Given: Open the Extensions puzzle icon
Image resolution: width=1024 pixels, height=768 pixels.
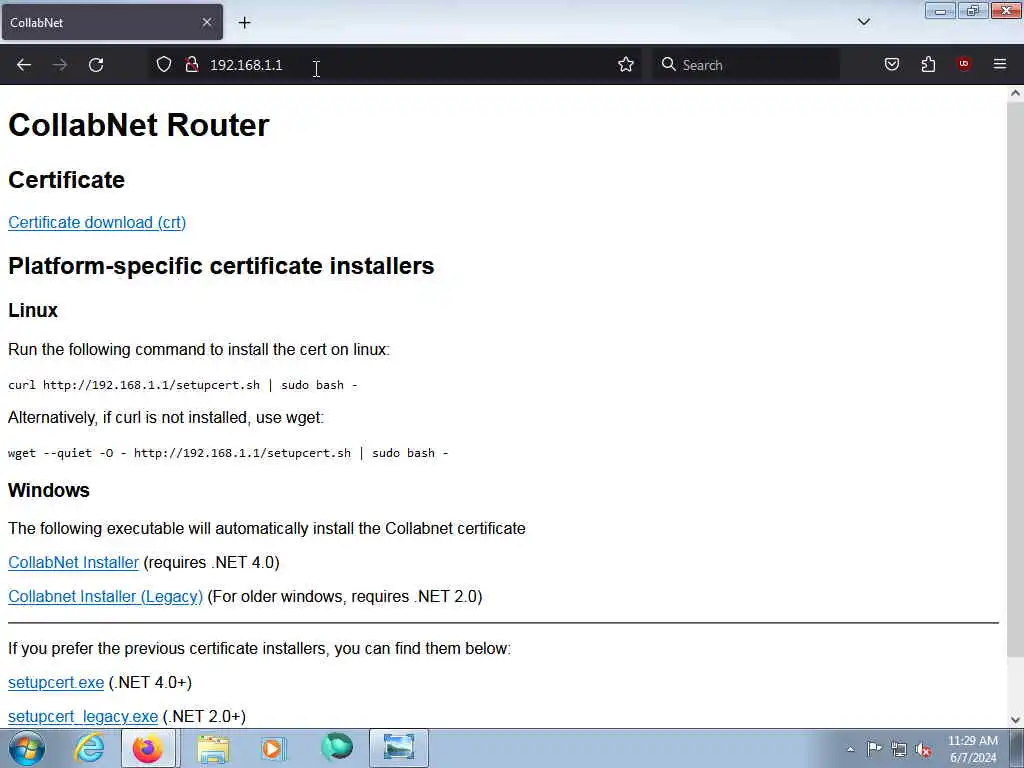Looking at the screenshot, I should point(928,64).
